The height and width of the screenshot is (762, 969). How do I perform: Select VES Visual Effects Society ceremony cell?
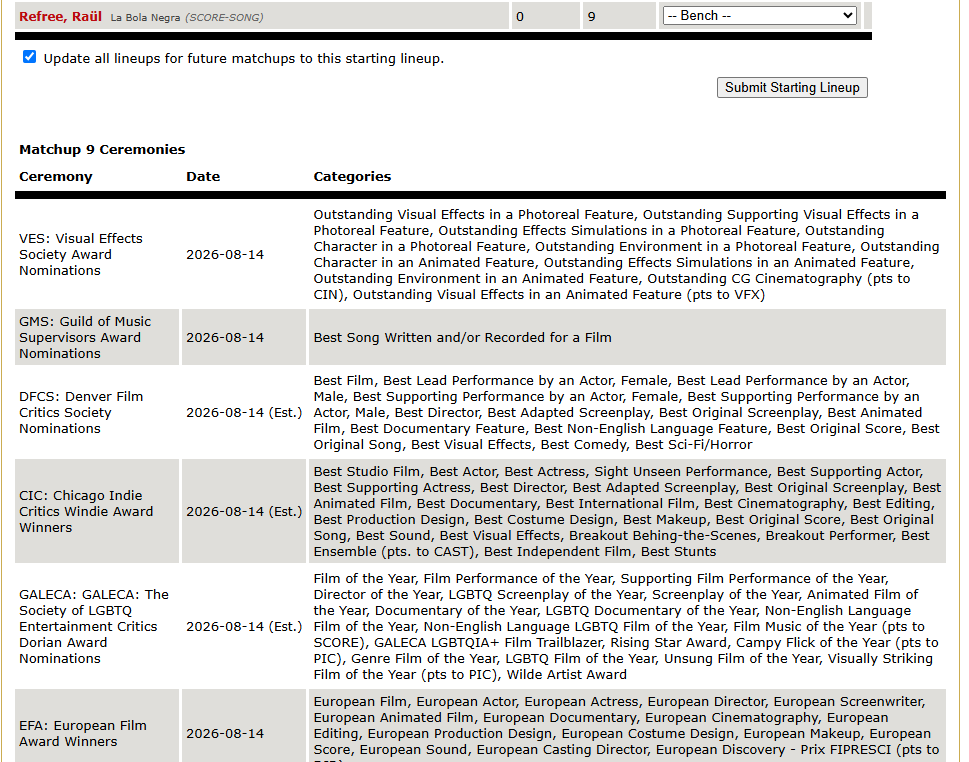click(x=97, y=255)
